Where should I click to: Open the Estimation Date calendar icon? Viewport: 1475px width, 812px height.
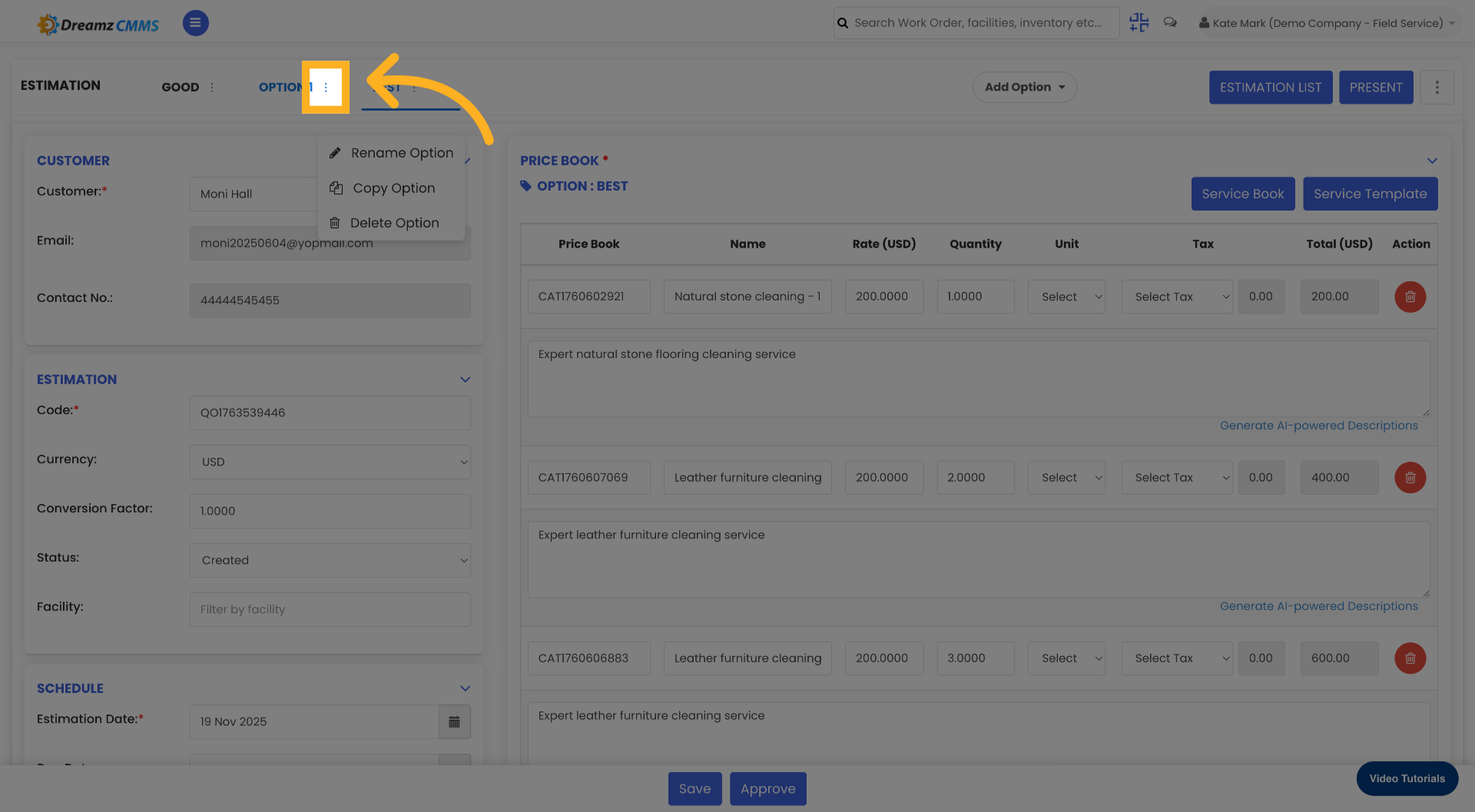point(454,722)
